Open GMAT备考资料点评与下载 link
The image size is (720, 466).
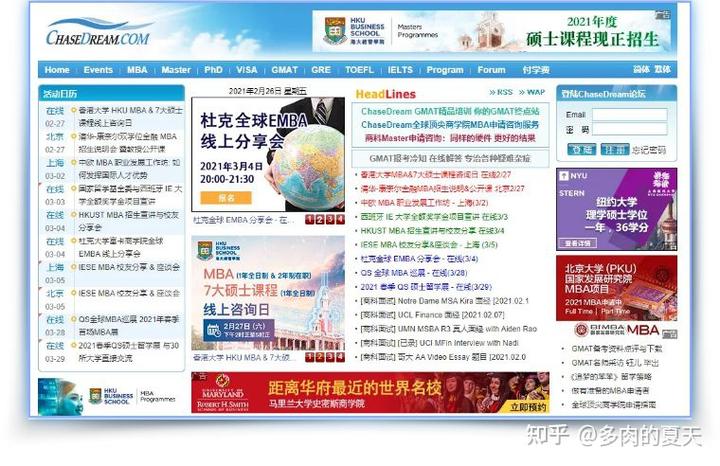617,348
